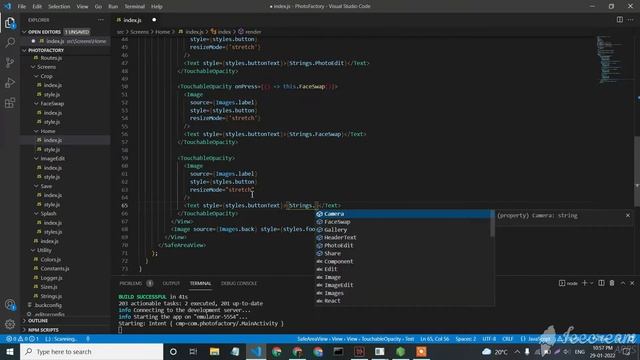
Task: Open the Extensions view
Action: (10, 102)
